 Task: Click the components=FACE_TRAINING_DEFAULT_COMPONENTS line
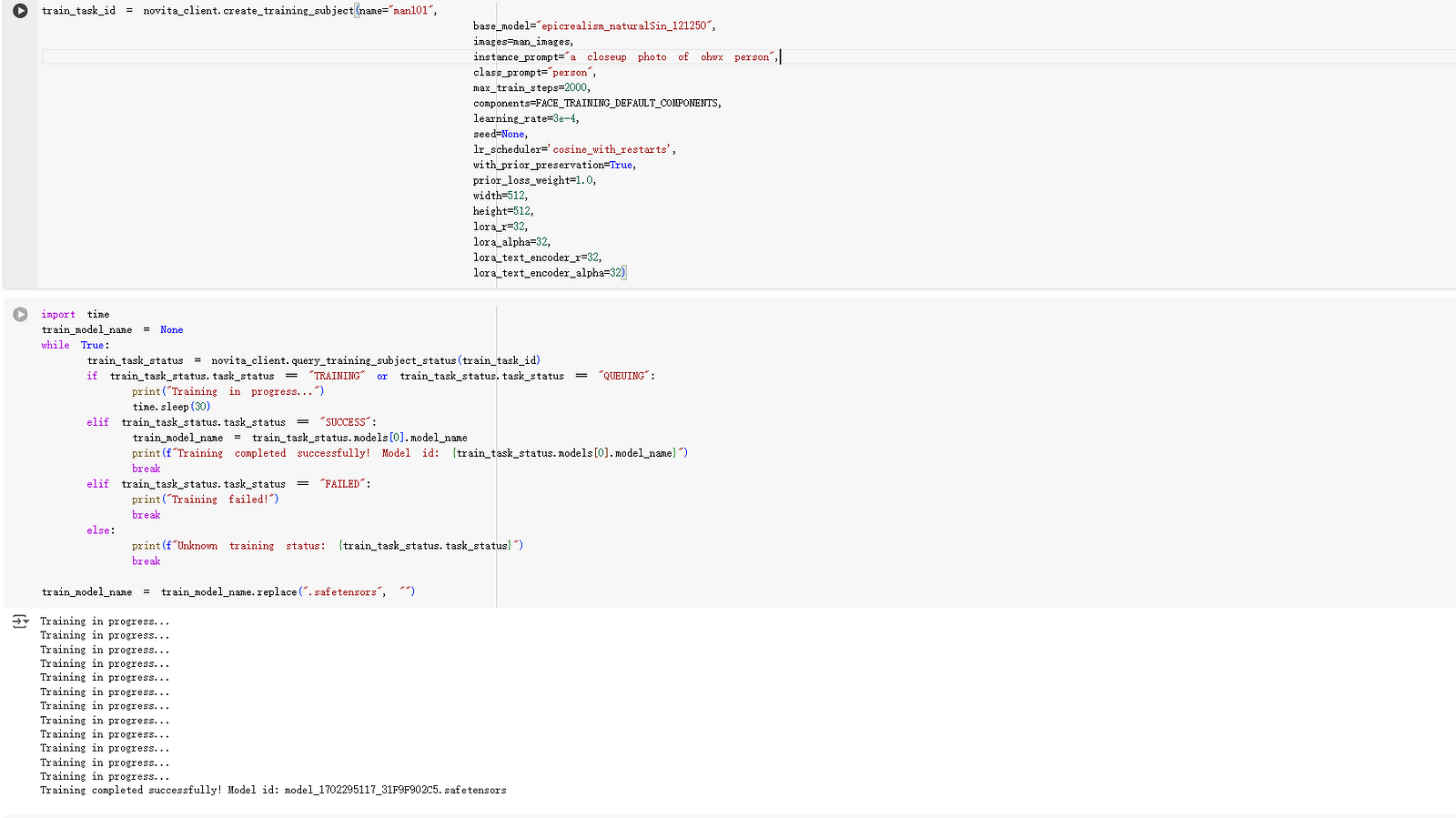pos(597,104)
